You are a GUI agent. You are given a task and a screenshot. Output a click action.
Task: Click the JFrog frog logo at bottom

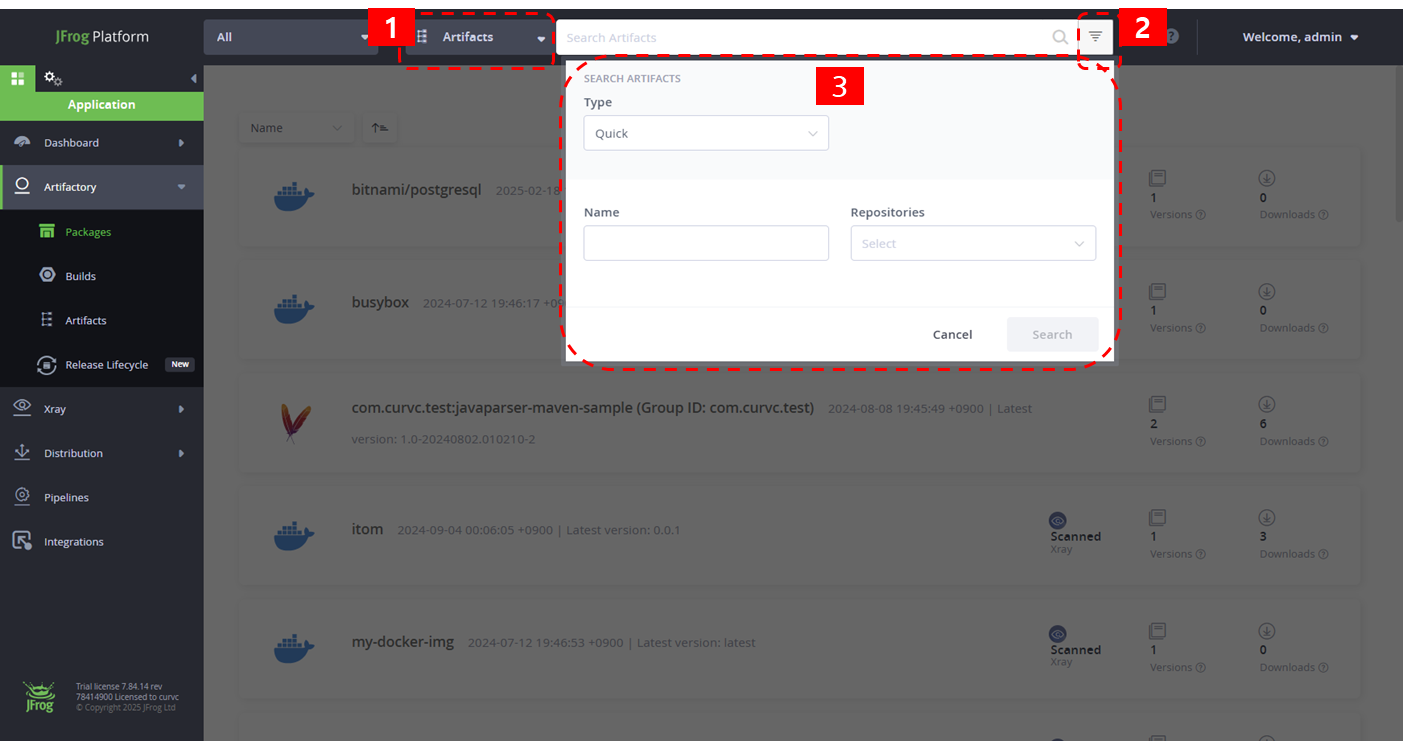tap(39, 695)
